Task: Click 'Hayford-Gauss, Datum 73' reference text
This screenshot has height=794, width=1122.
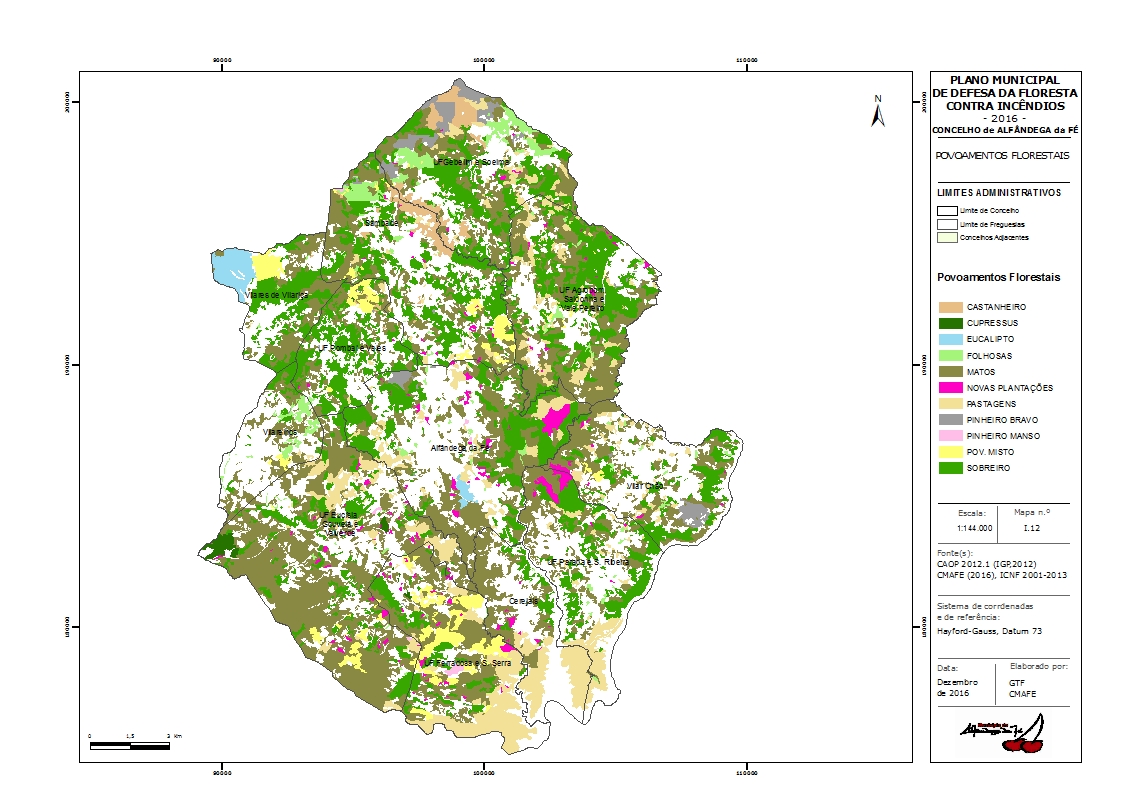Action: click(989, 631)
